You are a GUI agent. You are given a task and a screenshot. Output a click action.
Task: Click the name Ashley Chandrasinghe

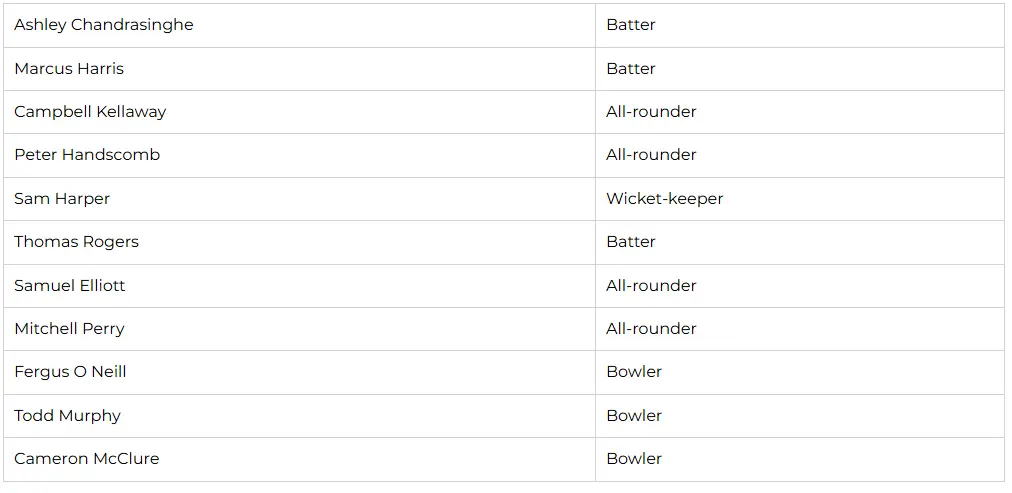coord(104,25)
